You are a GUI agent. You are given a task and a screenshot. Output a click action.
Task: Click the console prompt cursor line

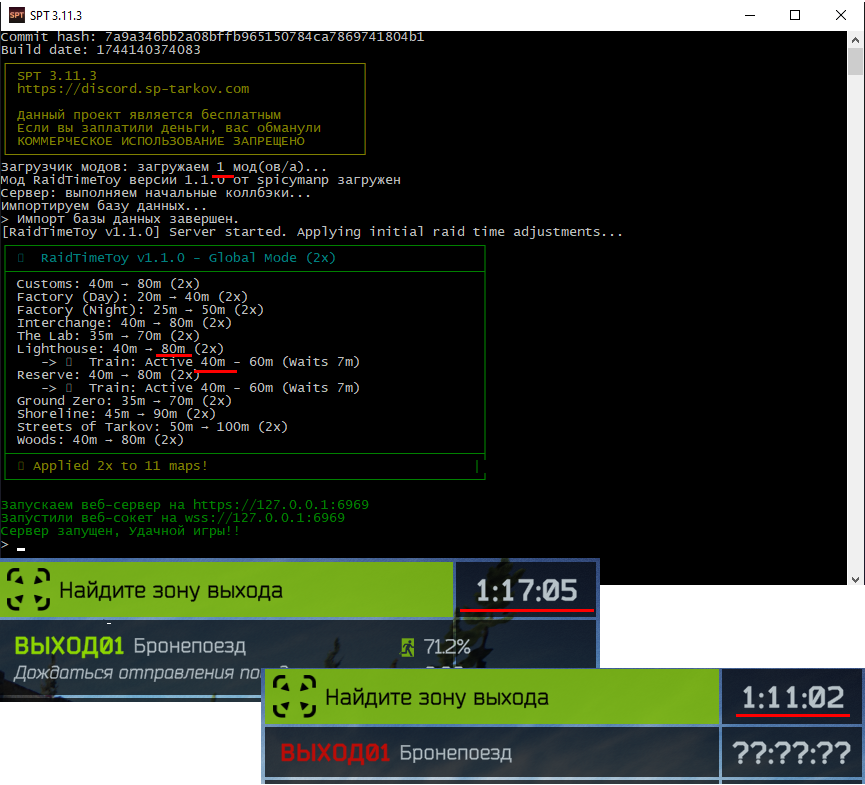pos(13,546)
